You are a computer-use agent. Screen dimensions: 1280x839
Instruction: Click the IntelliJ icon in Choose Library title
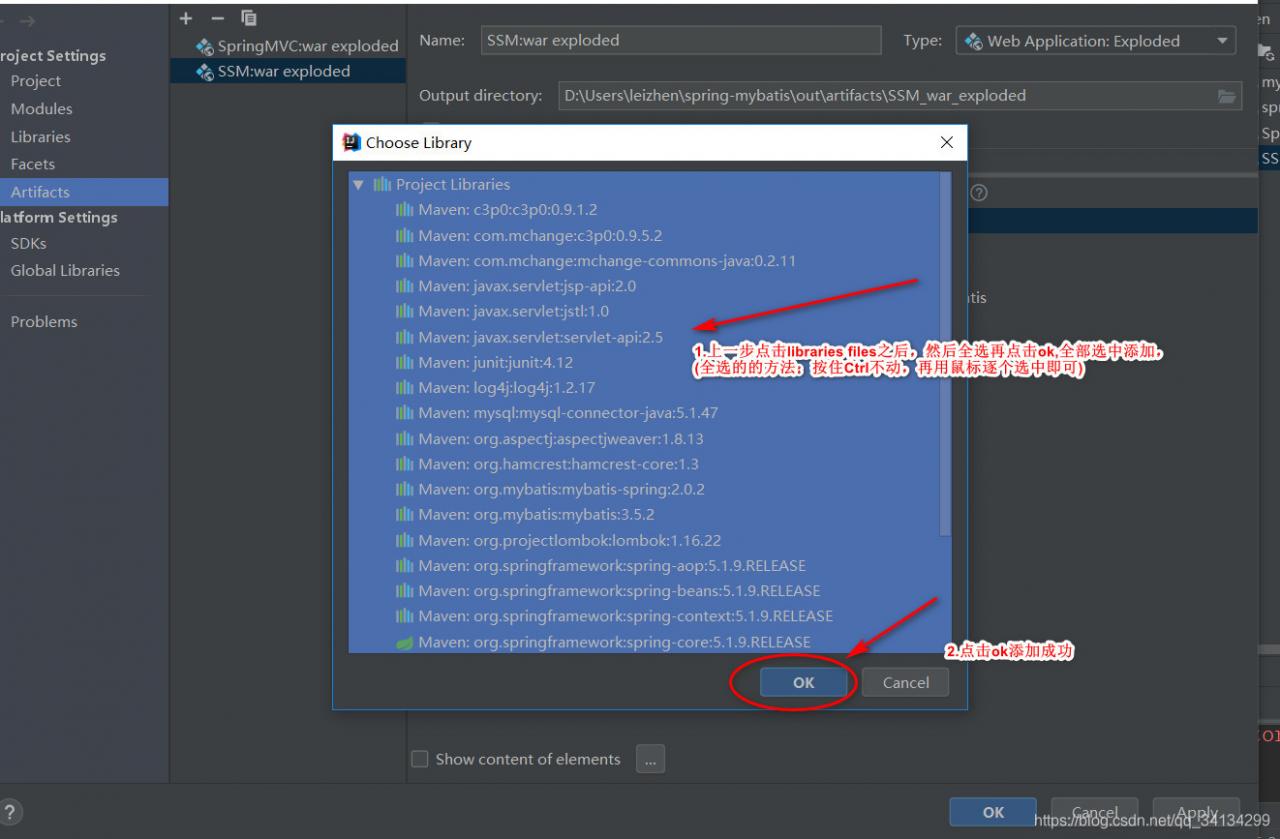click(351, 143)
